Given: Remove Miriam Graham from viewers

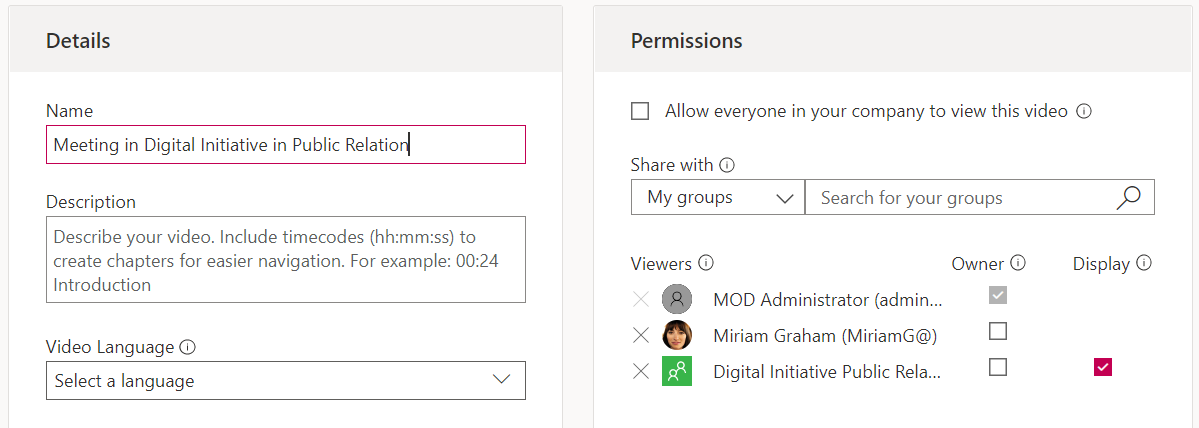Looking at the screenshot, I should click(x=641, y=334).
